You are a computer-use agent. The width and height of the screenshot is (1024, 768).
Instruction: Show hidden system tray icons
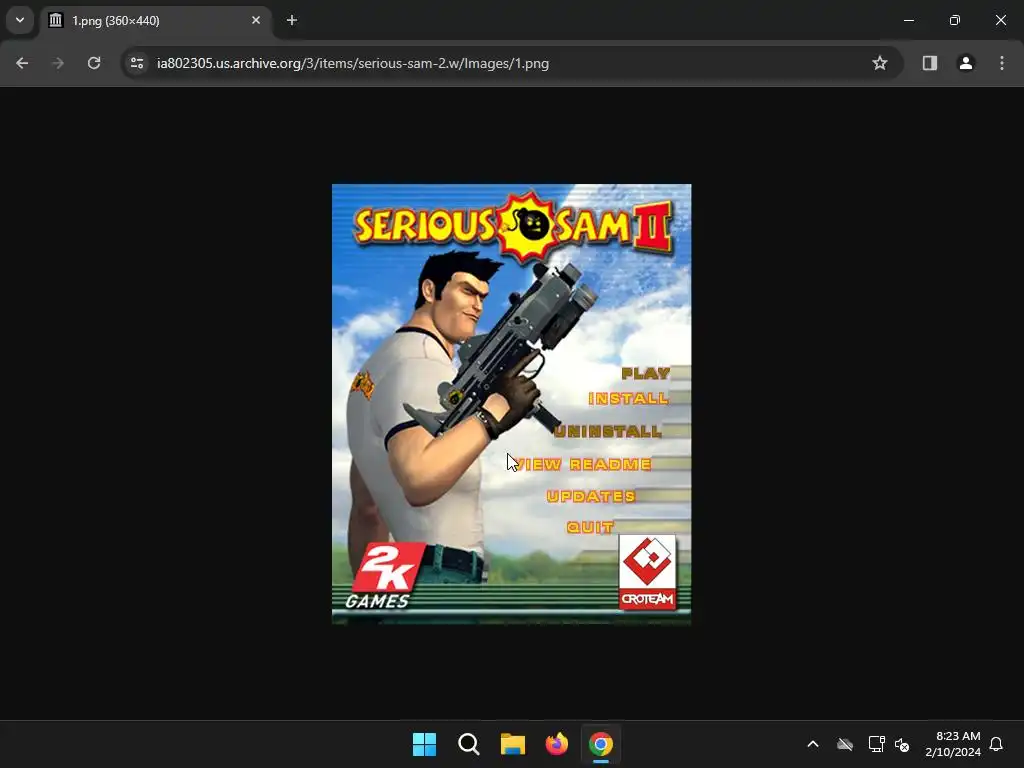tap(813, 744)
